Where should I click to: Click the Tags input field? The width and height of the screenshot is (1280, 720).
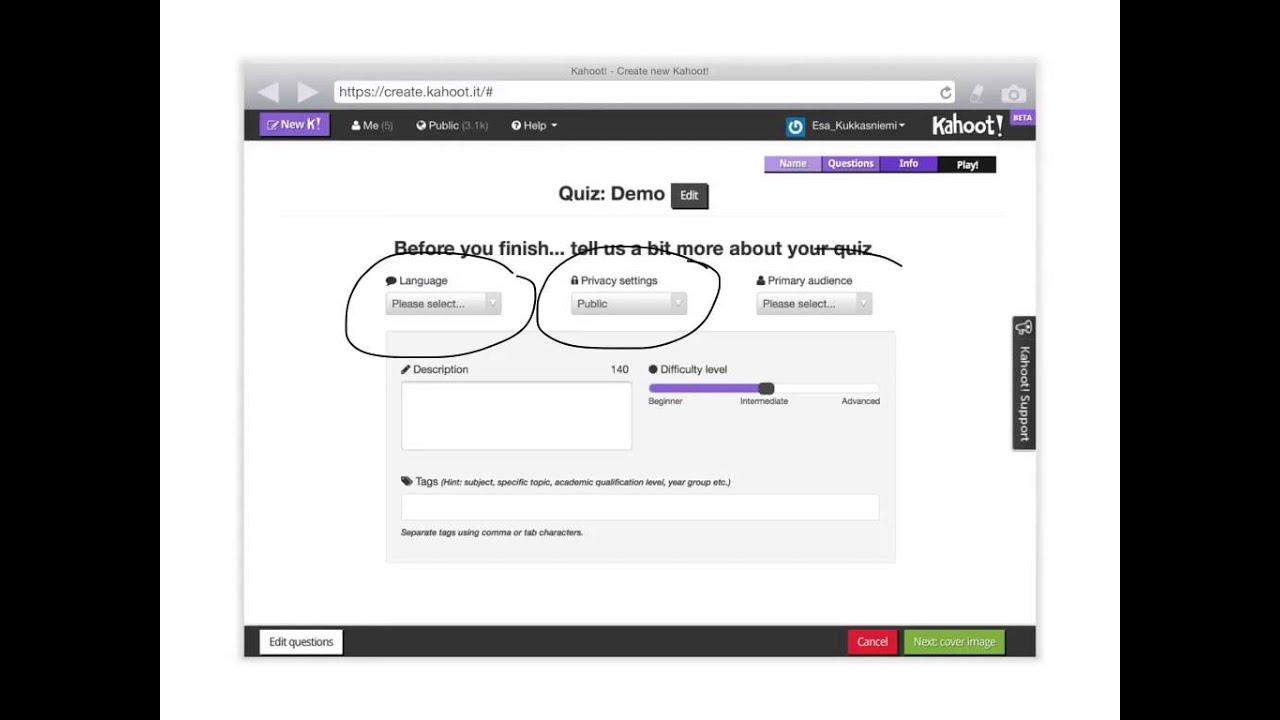pos(640,507)
